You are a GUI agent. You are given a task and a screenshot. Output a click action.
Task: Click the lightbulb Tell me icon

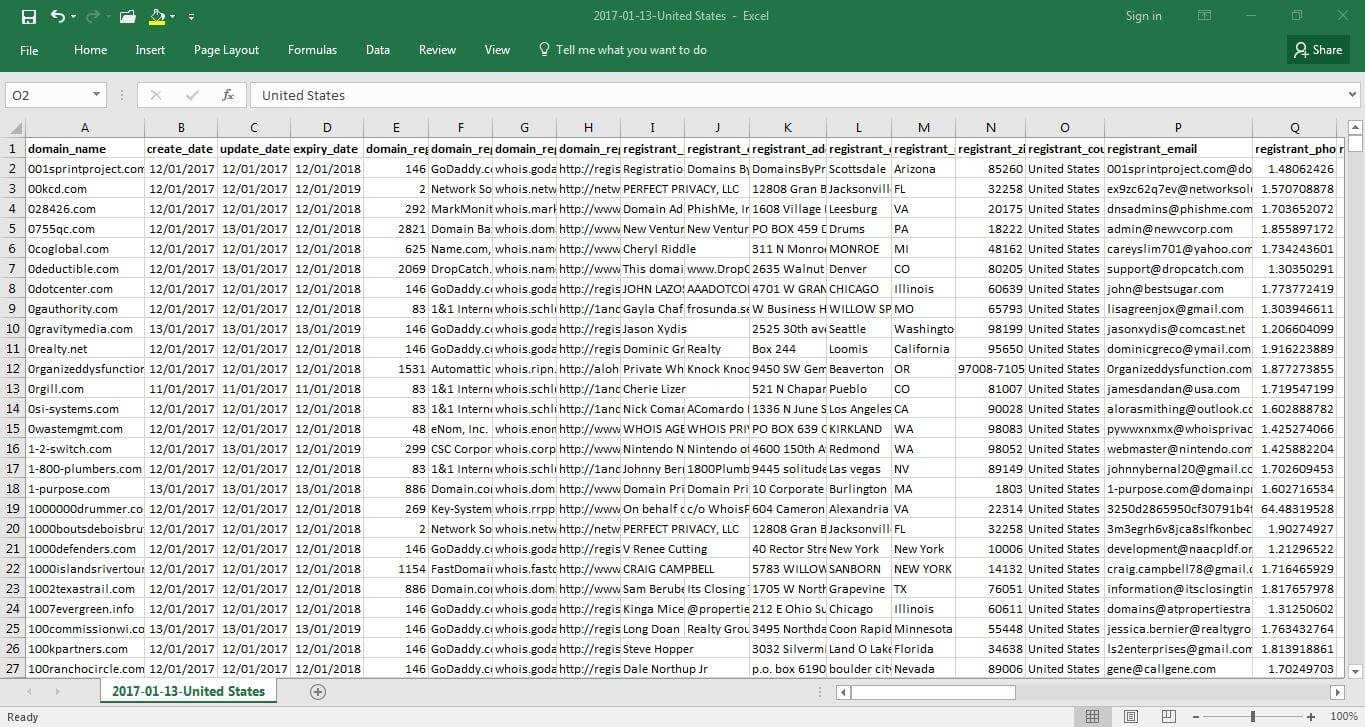[544, 49]
